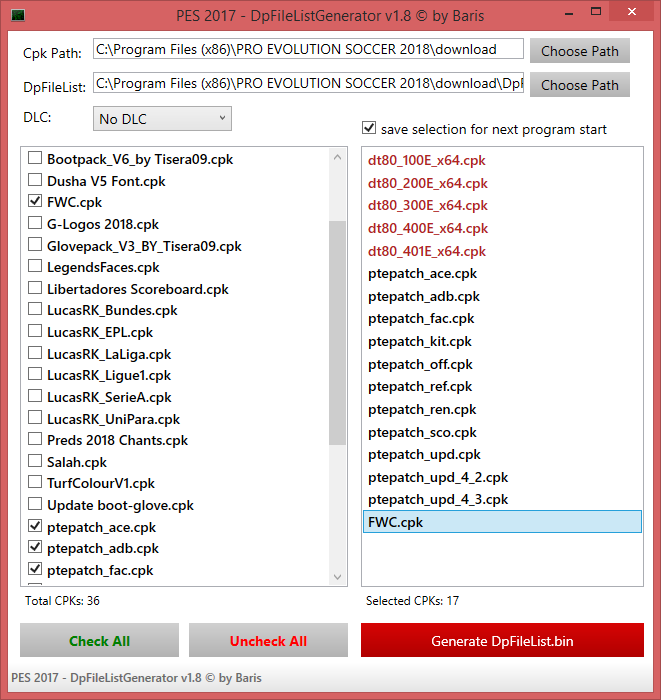Close the DpFileListGenerator window
Screen dimensions: 661x700
point(632,12)
